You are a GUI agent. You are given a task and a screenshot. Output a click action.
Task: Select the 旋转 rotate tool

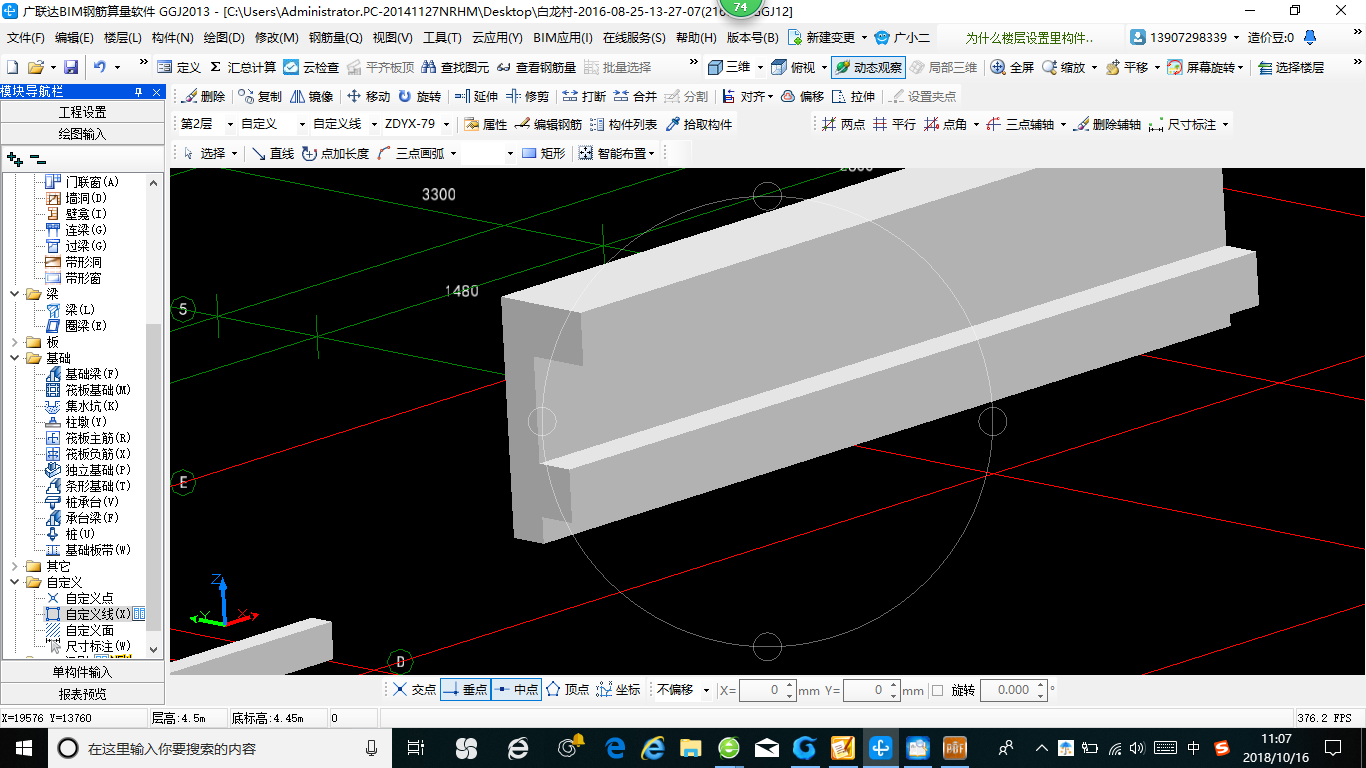[419, 96]
